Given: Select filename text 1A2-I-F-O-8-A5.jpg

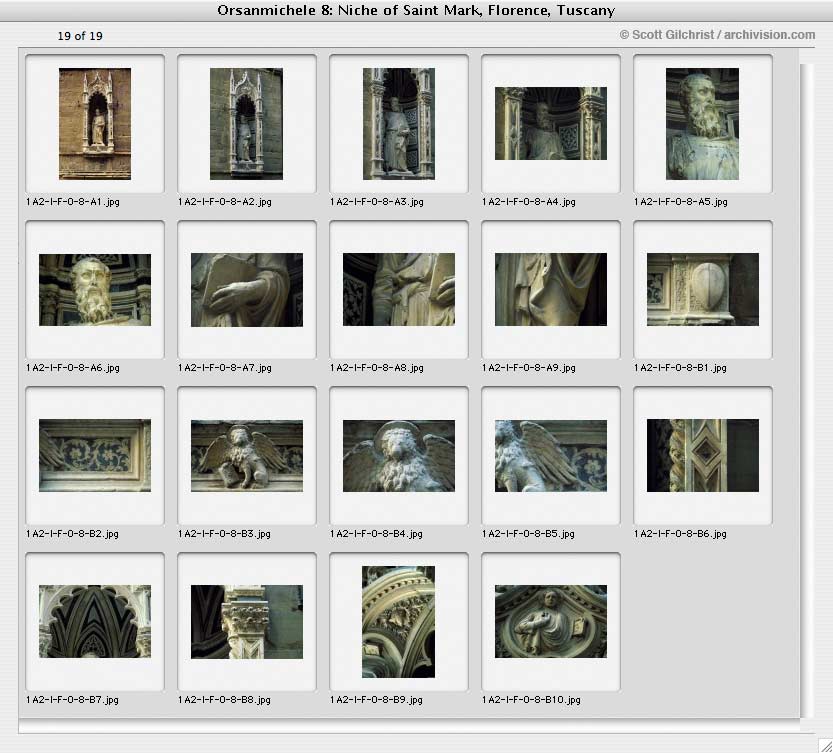Looking at the screenshot, I should point(681,202).
